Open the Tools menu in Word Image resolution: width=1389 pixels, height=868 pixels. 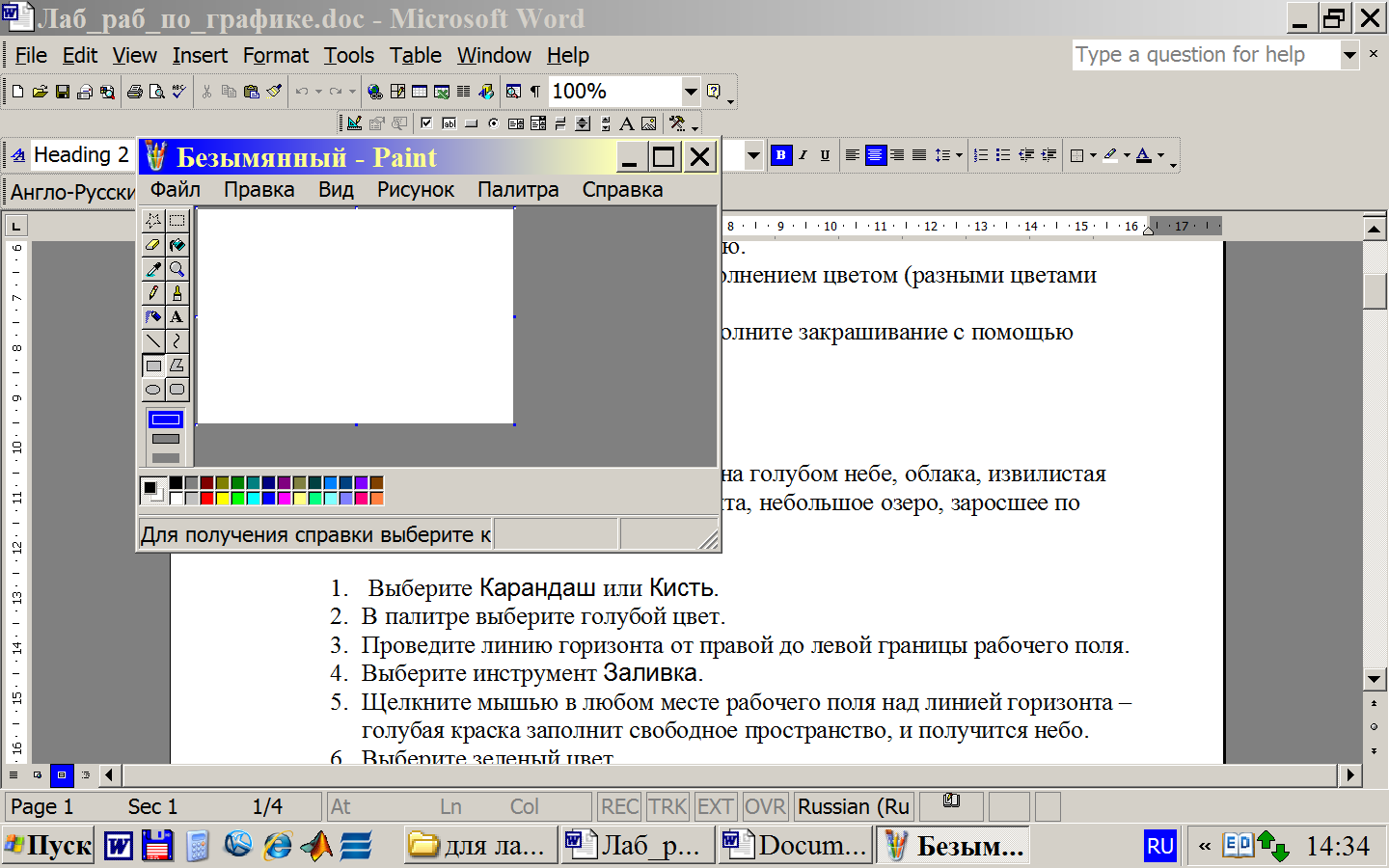[349, 56]
